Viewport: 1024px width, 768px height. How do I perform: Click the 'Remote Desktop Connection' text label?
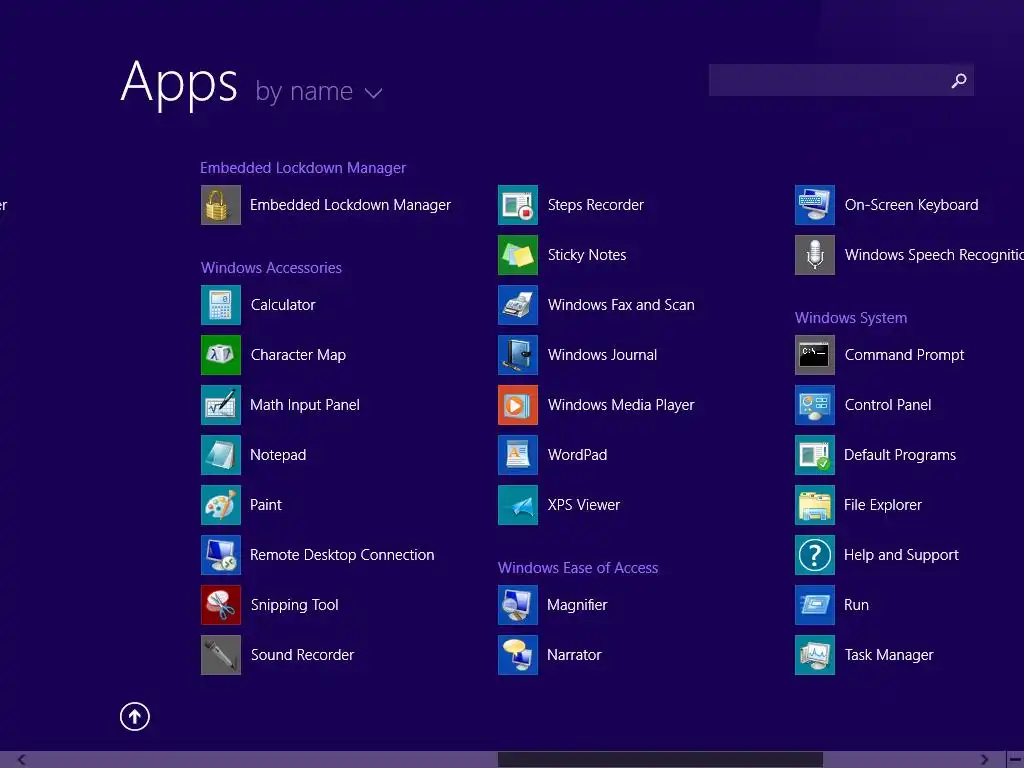[342, 555]
